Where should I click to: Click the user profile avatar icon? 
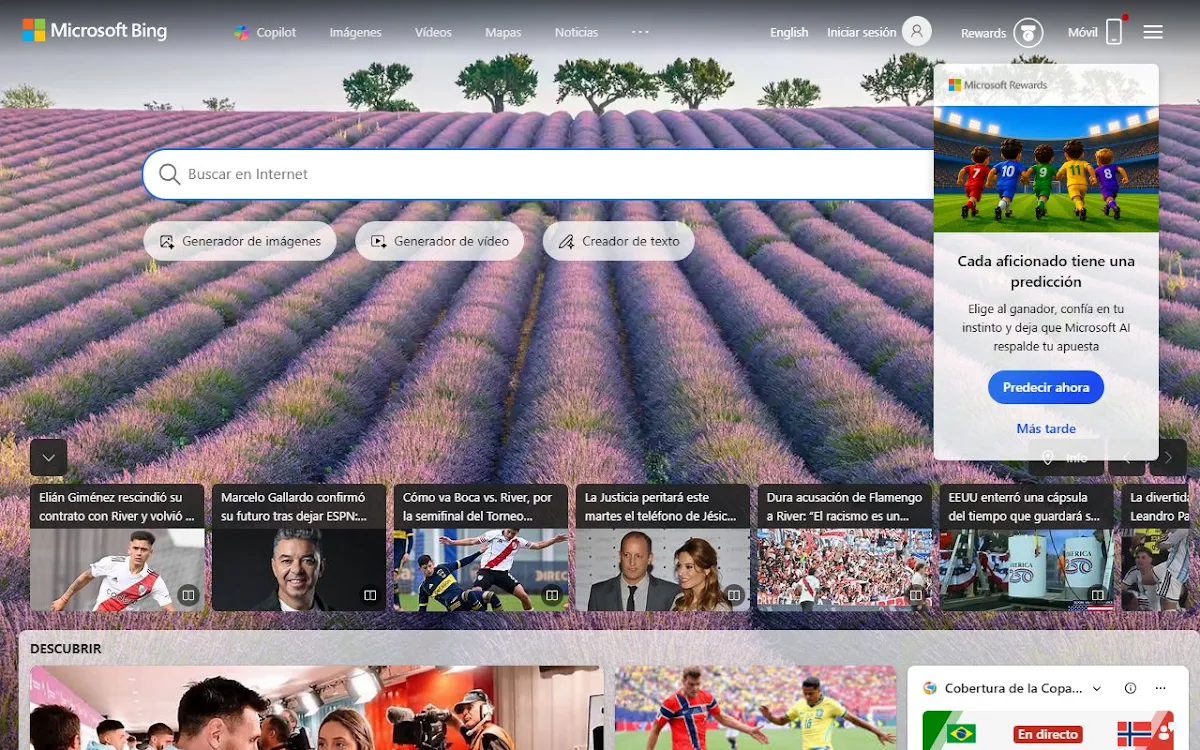coord(916,32)
